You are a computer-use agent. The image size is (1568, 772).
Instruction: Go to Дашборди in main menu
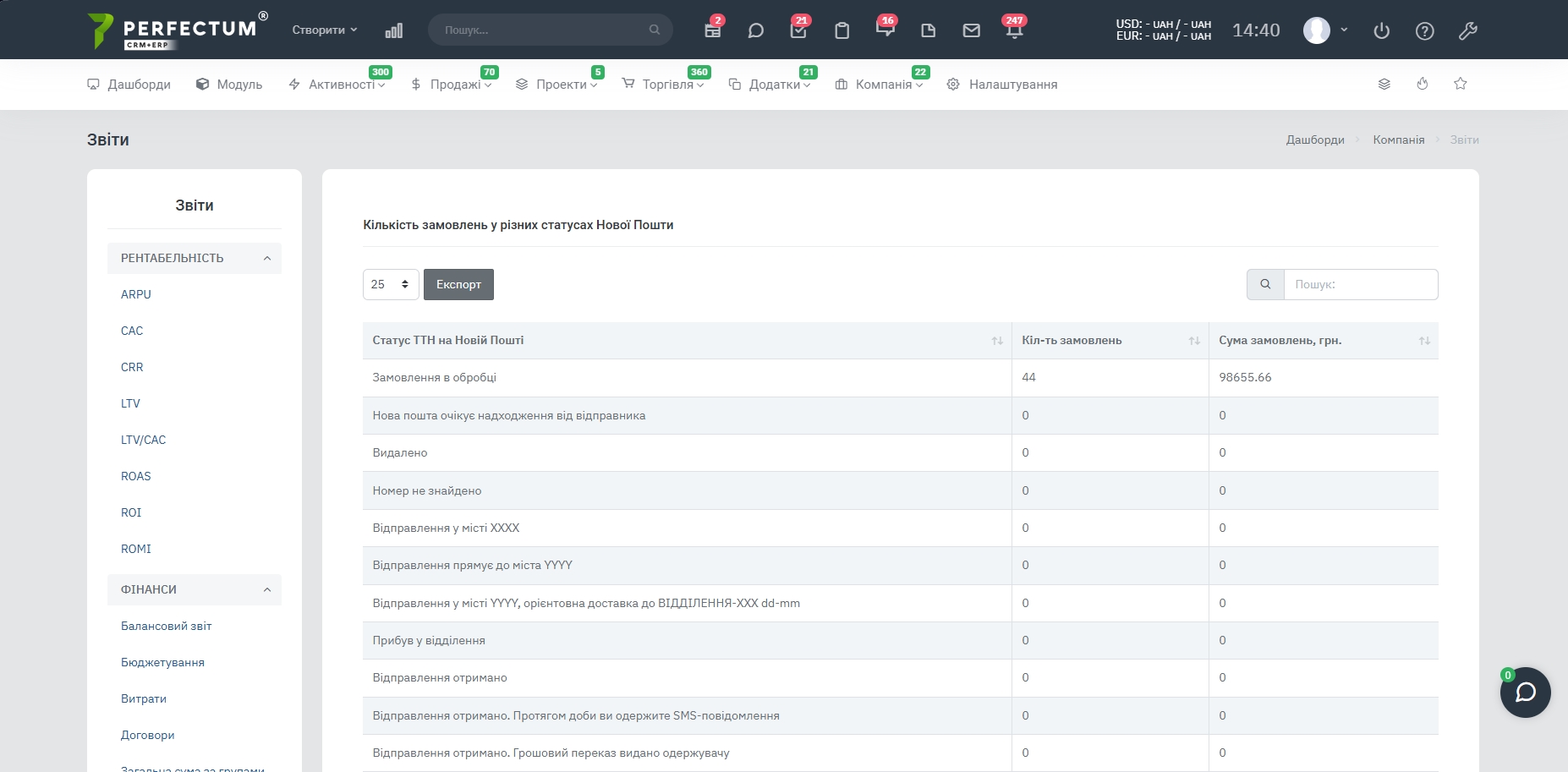pos(129,85)
